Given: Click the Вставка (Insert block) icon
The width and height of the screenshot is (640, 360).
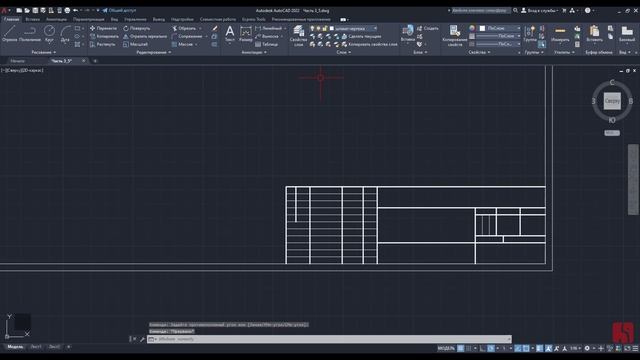Looking at the screenshot, I should [408, 33].
